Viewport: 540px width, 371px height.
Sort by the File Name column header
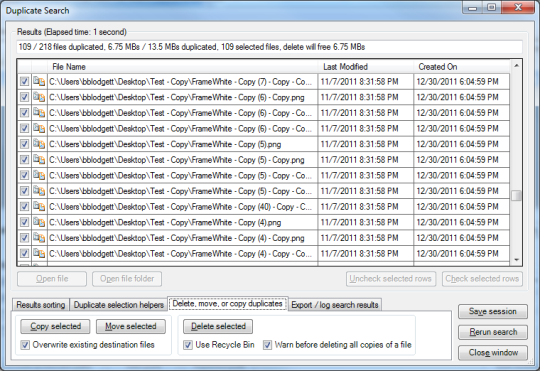[x=183, y=67]
